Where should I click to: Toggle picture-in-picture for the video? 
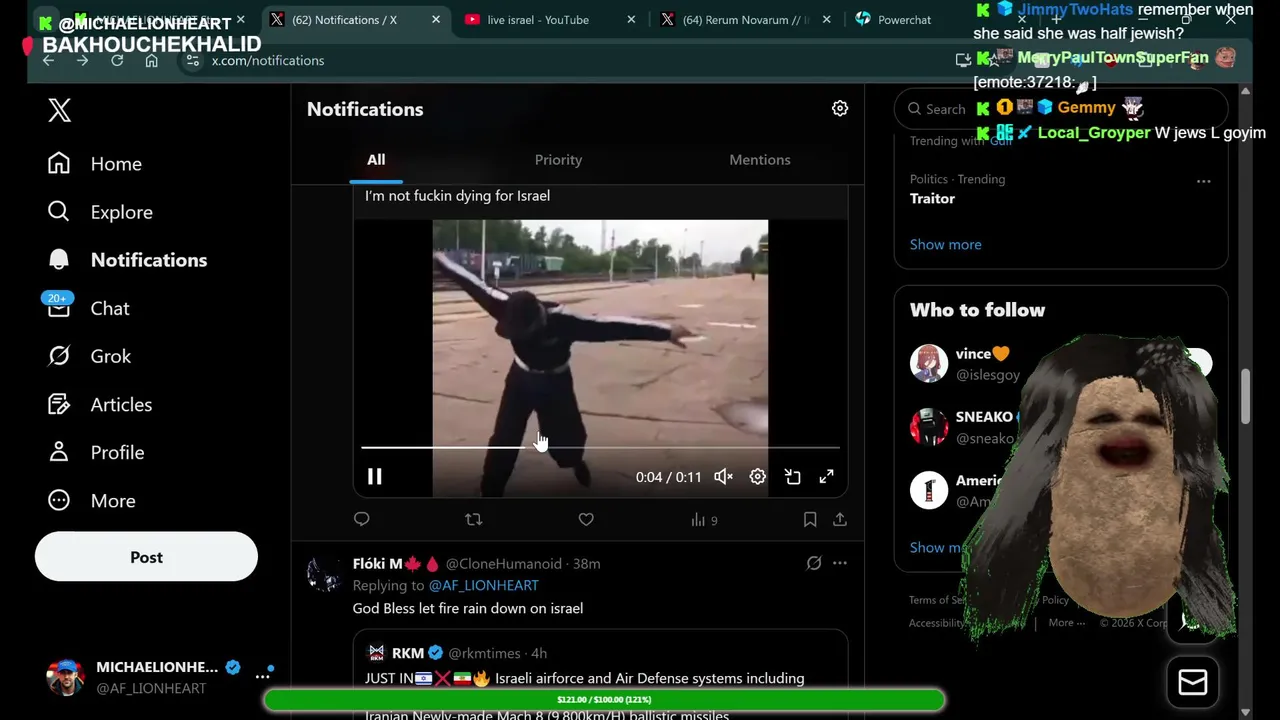click(792, 477)
